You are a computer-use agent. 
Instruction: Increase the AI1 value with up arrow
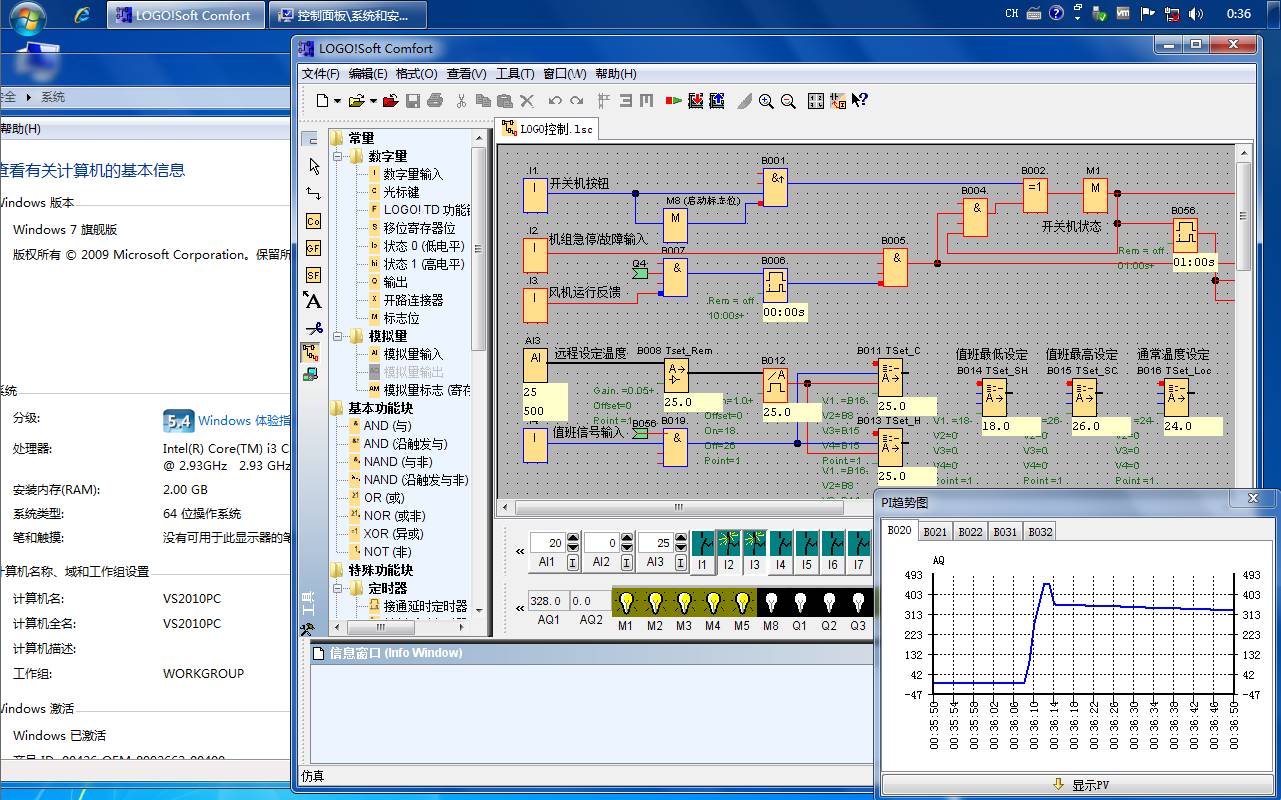click(x=573, y=538)
